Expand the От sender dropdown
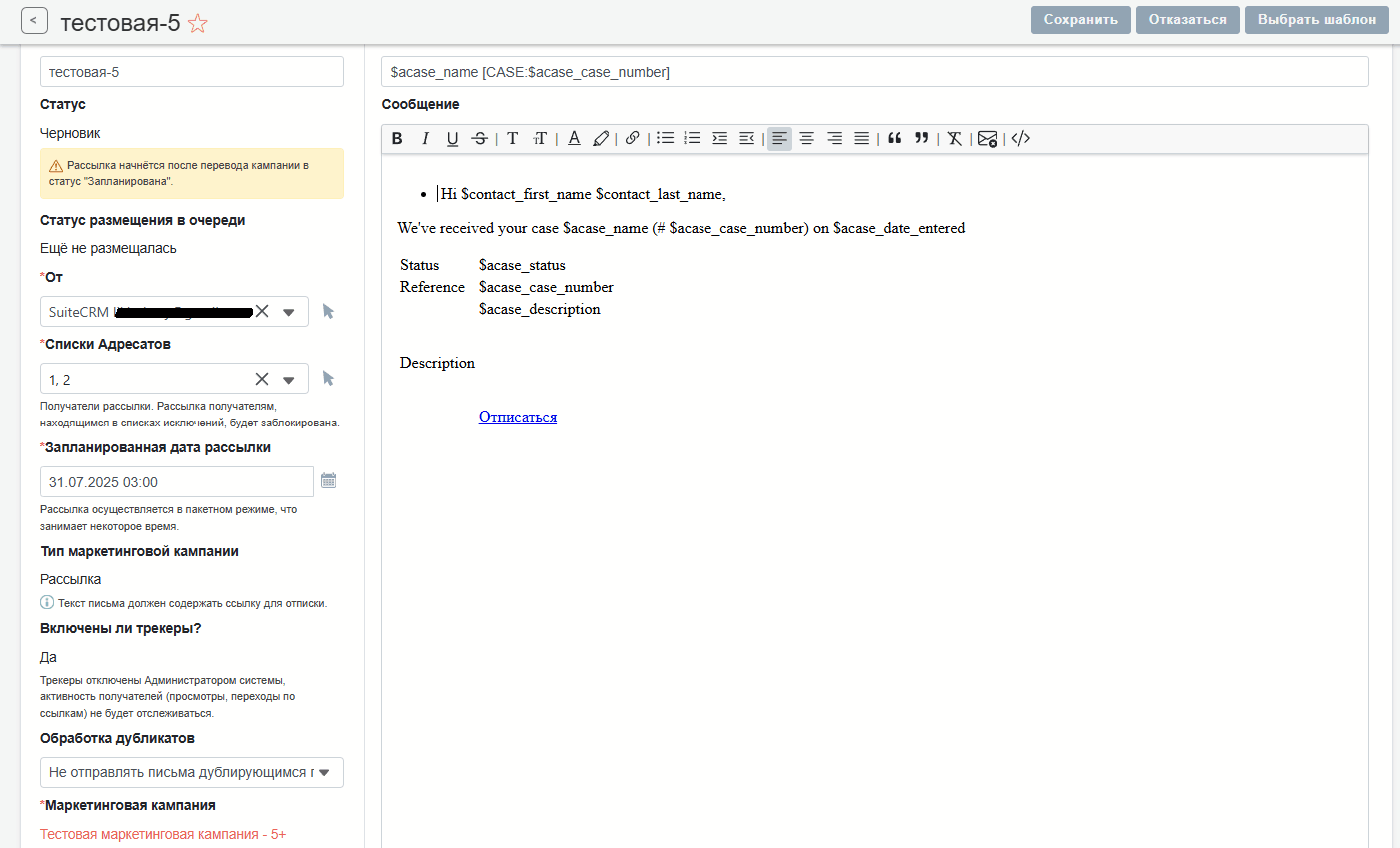1400x848 pixels. [x=289, y=312]
